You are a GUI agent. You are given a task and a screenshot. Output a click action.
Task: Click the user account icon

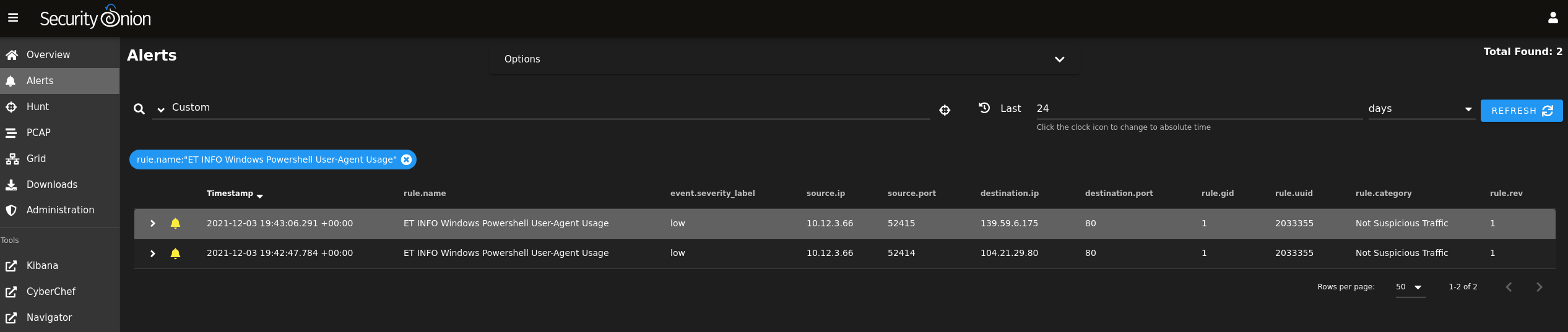[1553, 18]
